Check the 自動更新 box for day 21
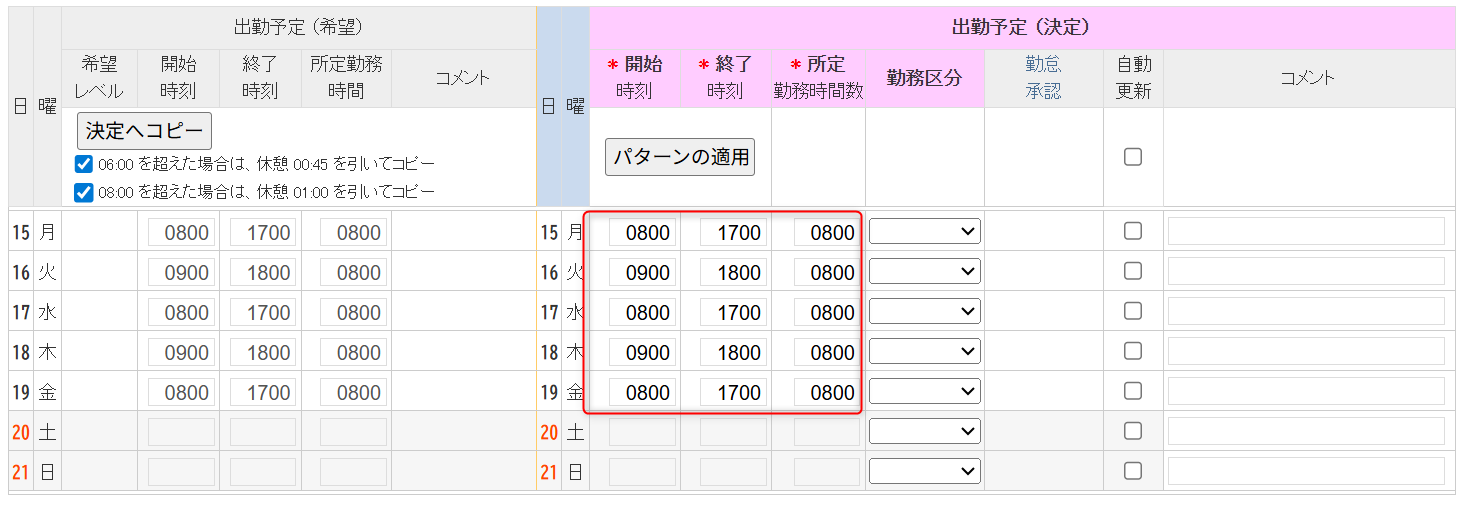 (x=1133, y=471)
